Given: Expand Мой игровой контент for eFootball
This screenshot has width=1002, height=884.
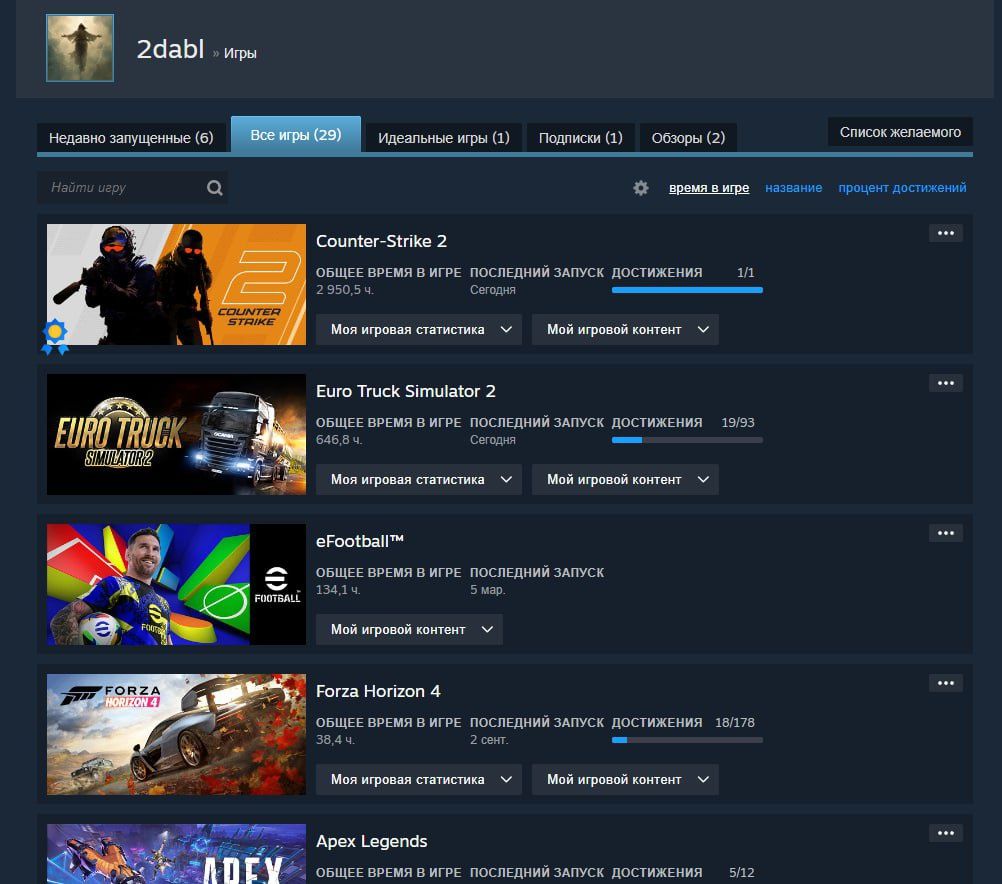Looking at the screenshot, I should coord(409,630).
